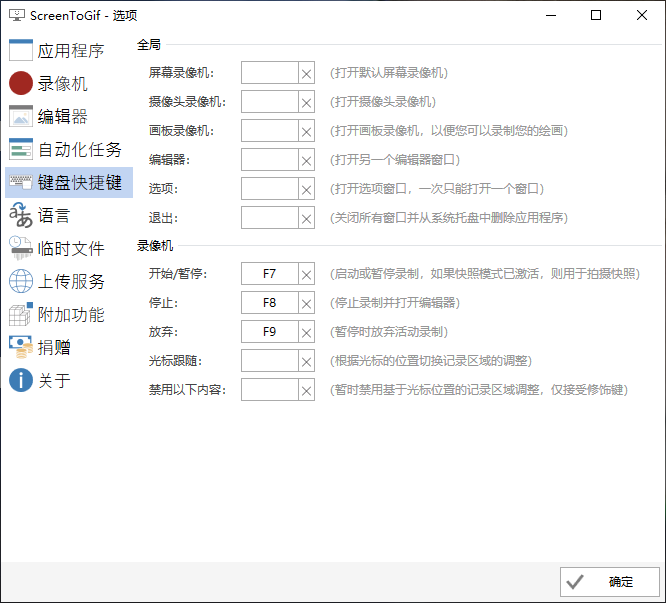The image size is (666, 603).
Task: Minimize the ScreenToGif 选项 window
Action: click(x=551, y=15)
